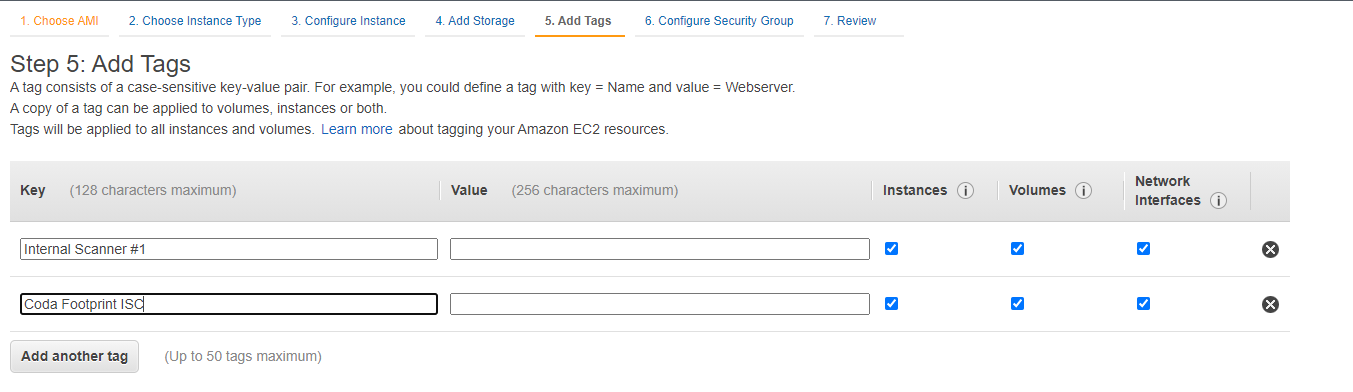Show info icon next to Network Interfaces

click(1218, 200)
